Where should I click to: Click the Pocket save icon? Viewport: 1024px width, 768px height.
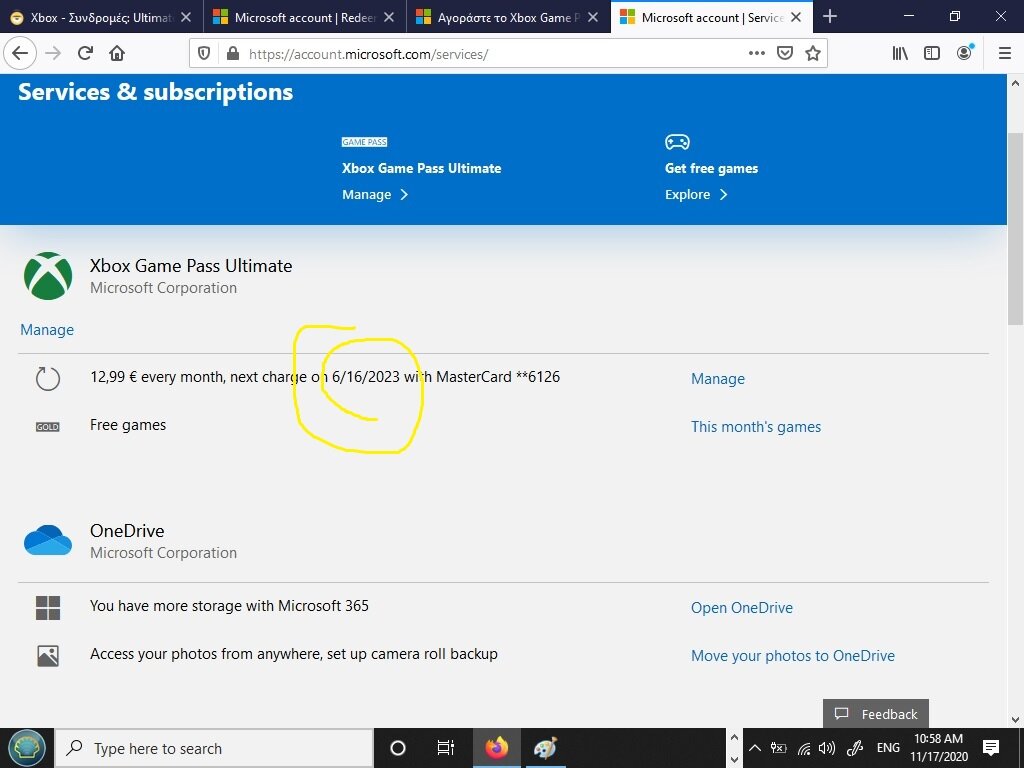(785, 54)
